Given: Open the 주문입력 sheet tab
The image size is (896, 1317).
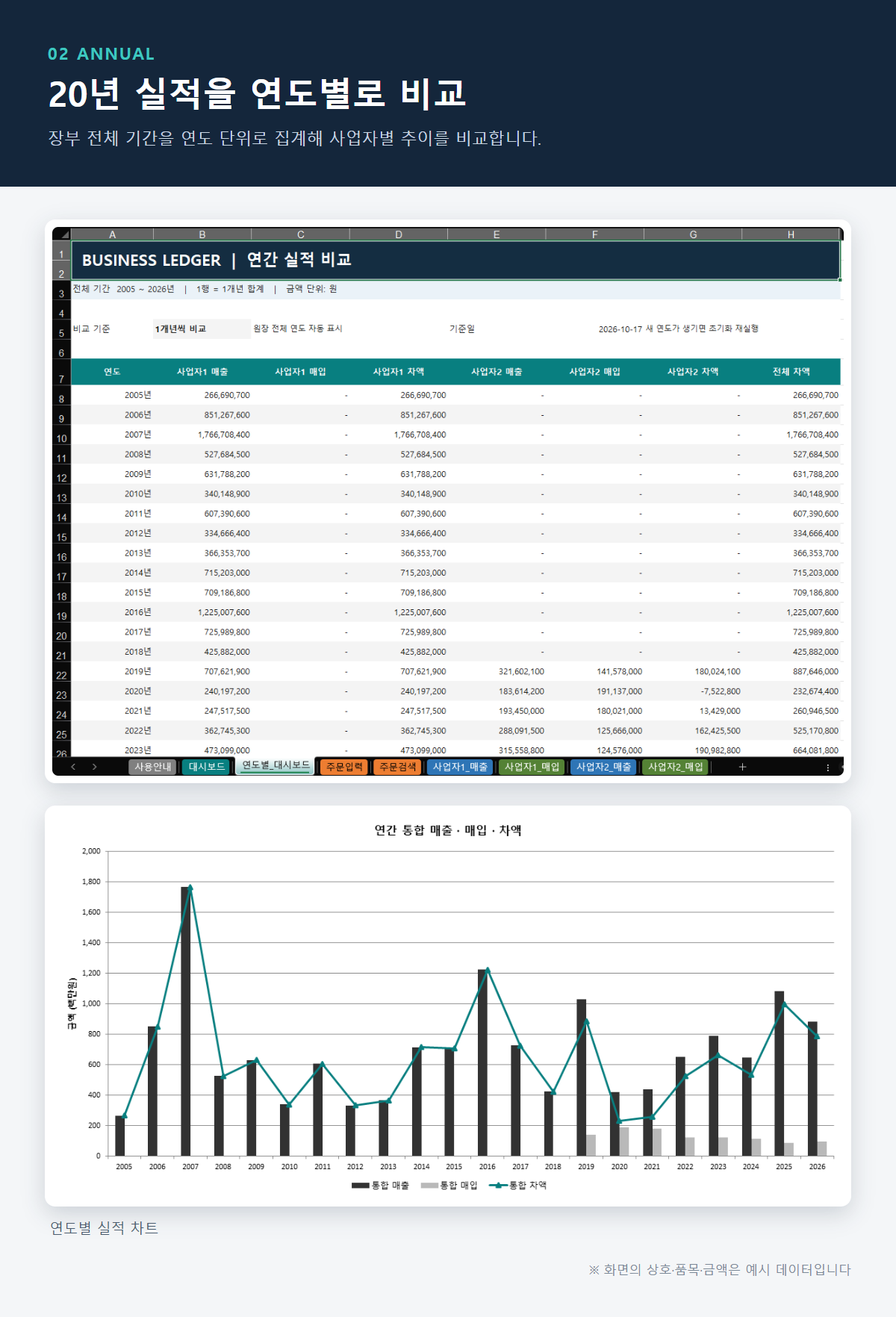Looking at the screenshot, I should pos(344,767).
